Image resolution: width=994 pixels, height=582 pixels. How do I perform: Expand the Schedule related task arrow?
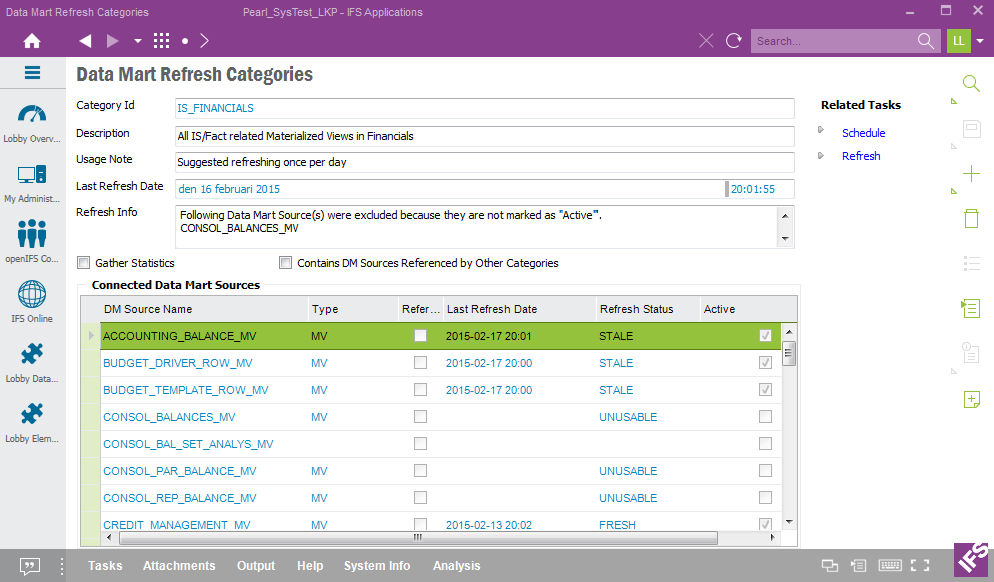click(821, 130)
